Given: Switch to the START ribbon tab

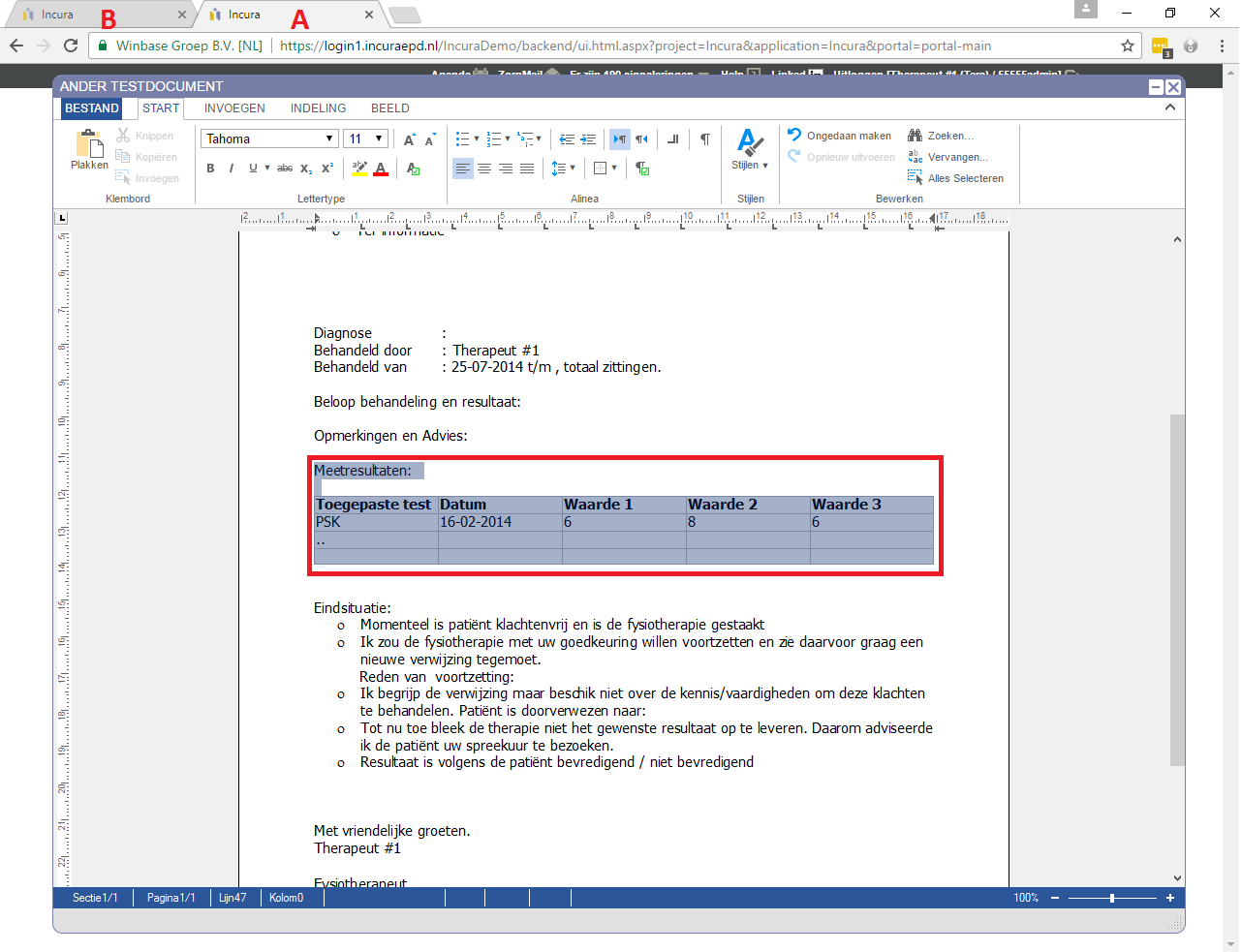Looking at the screenshot, I should (161, 108).
